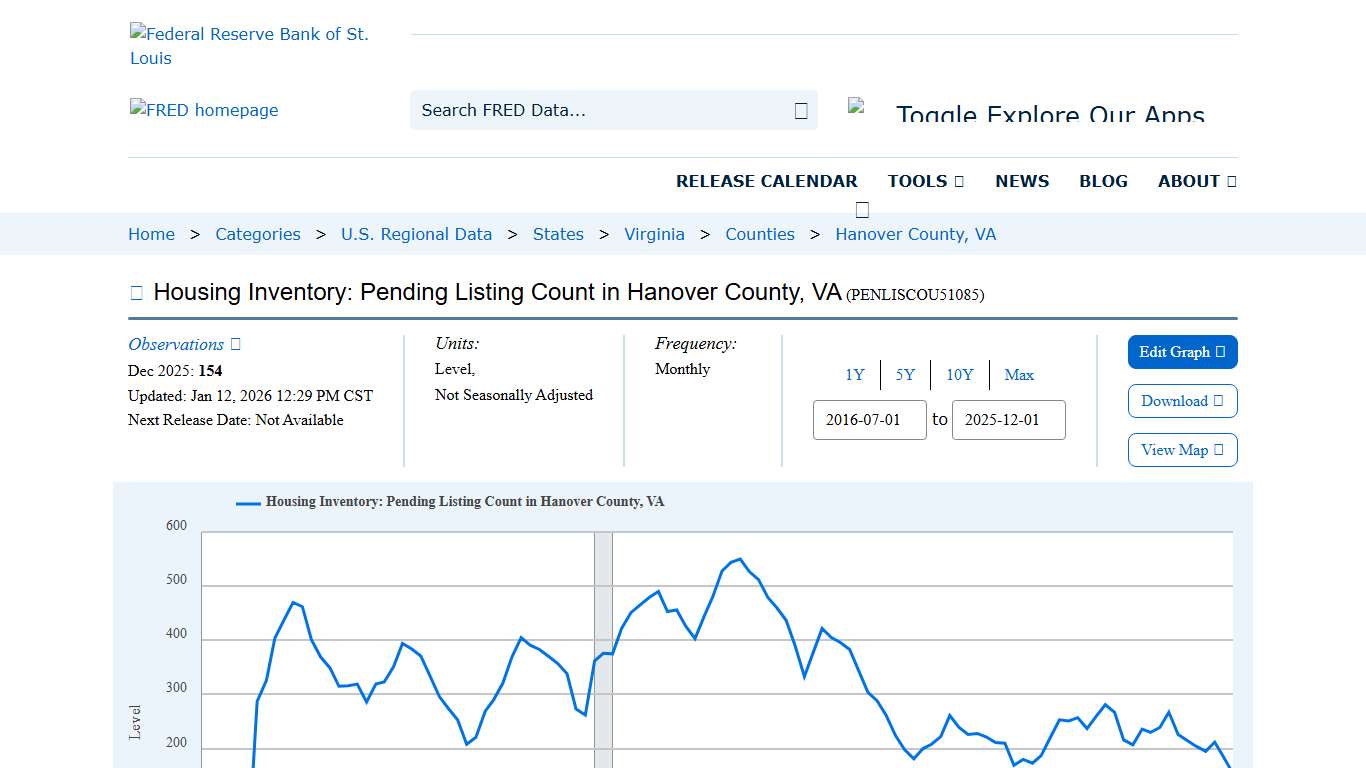Click the download icon on the Download button
The image size is (1366, 768).
pos(1218,401)
